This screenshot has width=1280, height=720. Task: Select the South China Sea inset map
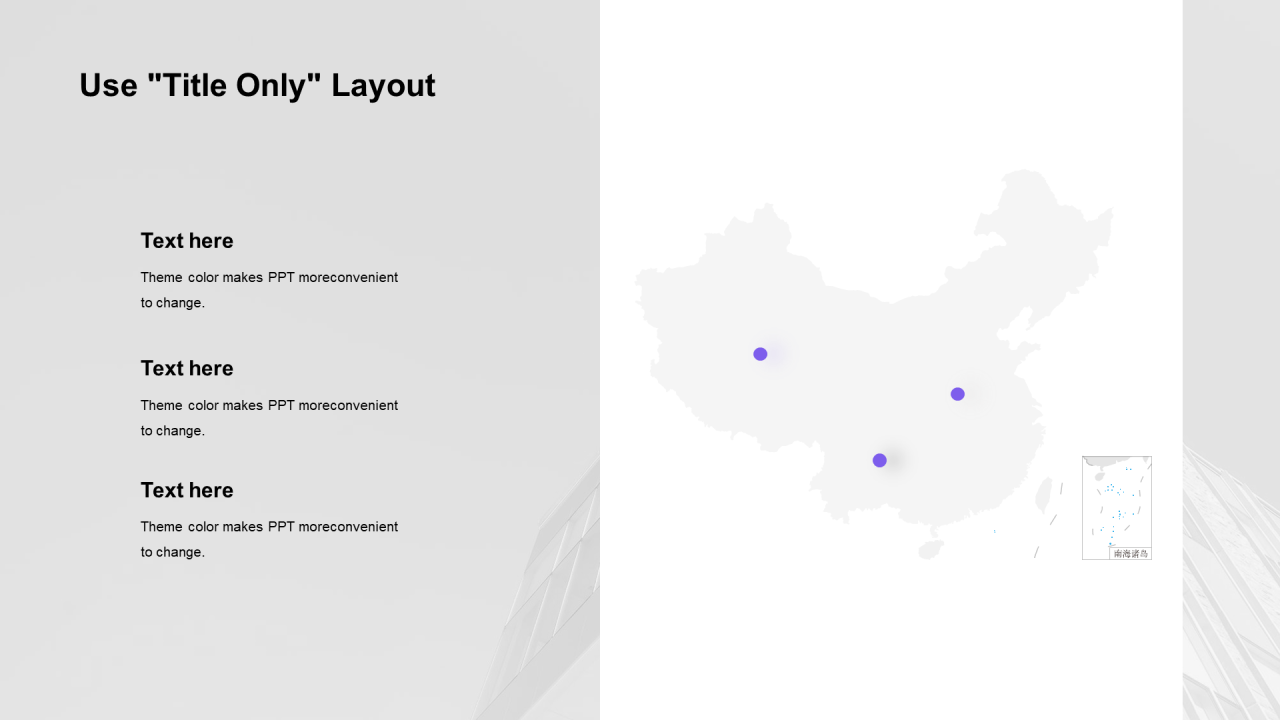tap(1116, 508)
